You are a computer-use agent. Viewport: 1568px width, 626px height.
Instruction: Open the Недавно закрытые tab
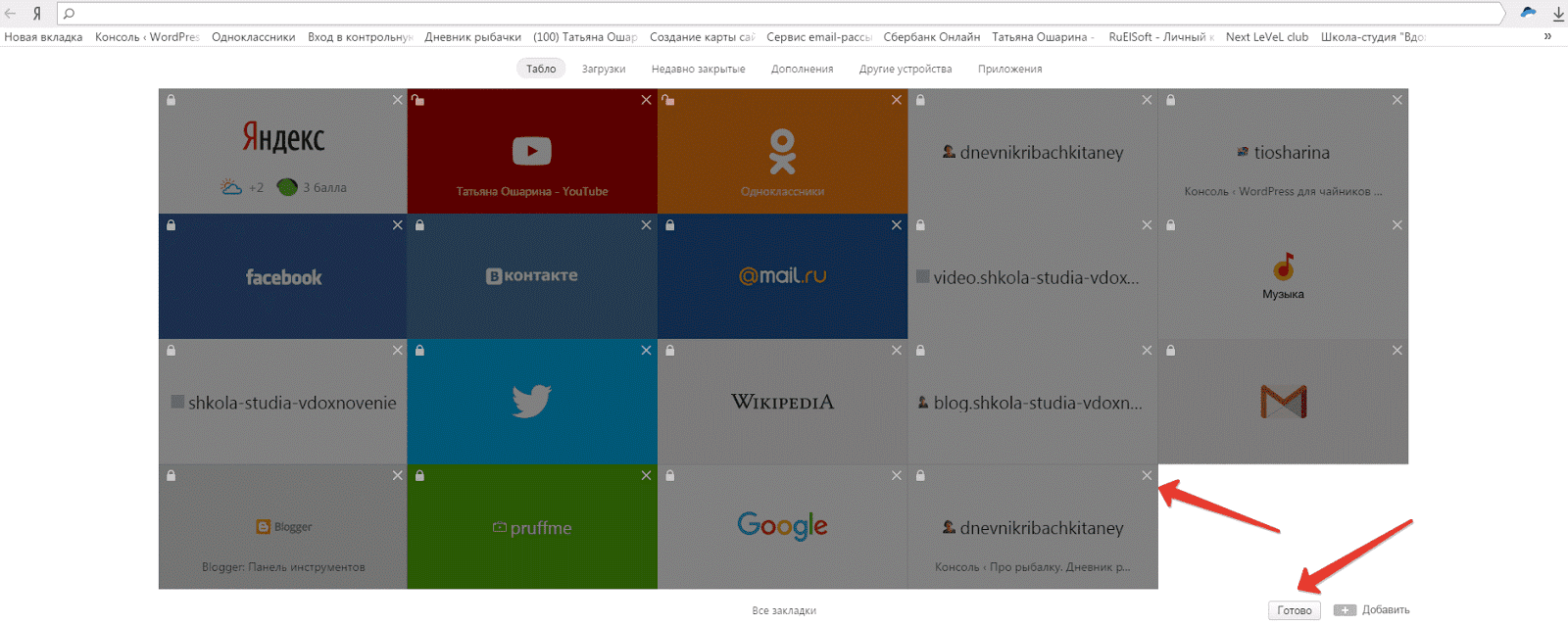698,70
